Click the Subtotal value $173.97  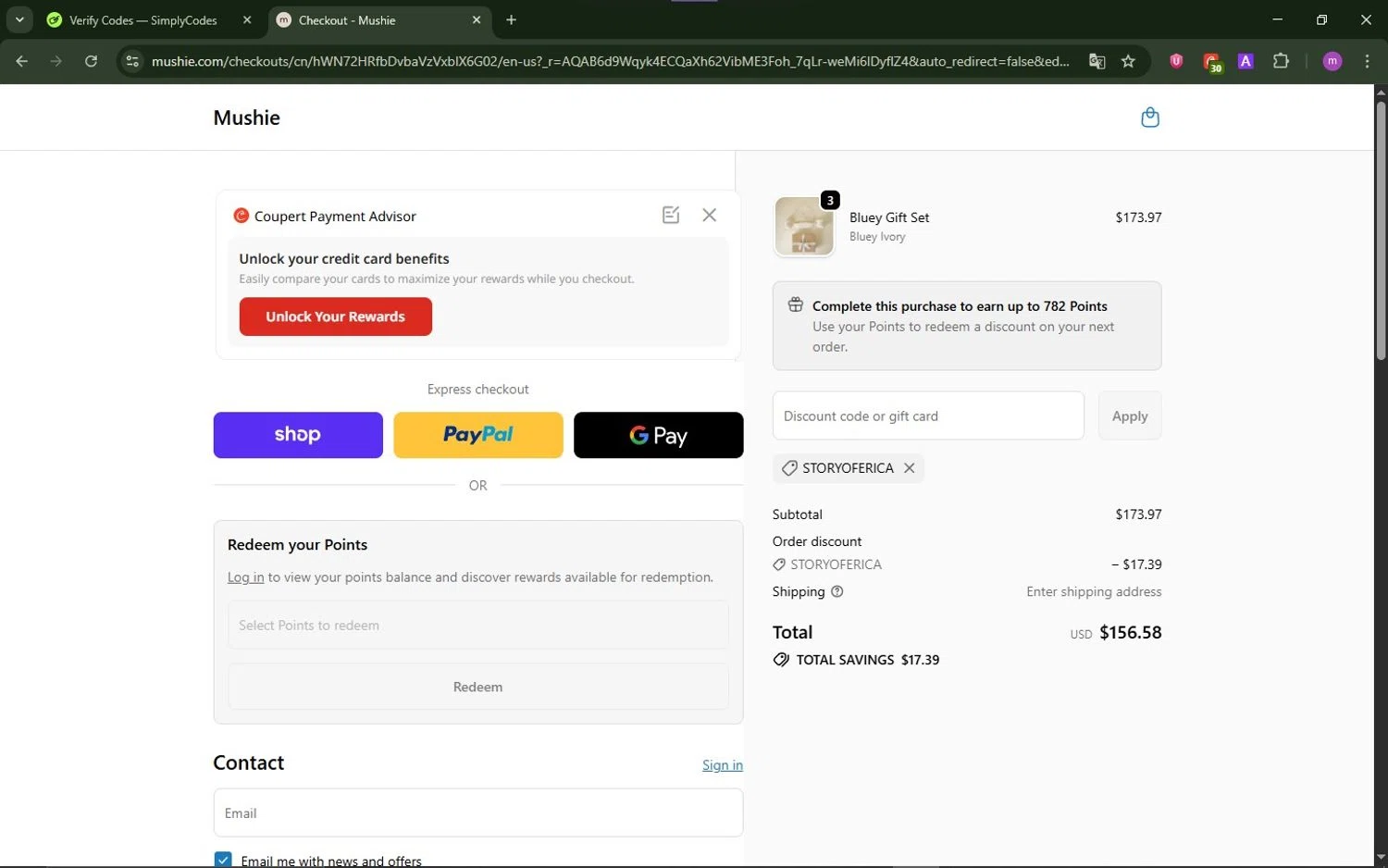click(x=1138, y=515)
